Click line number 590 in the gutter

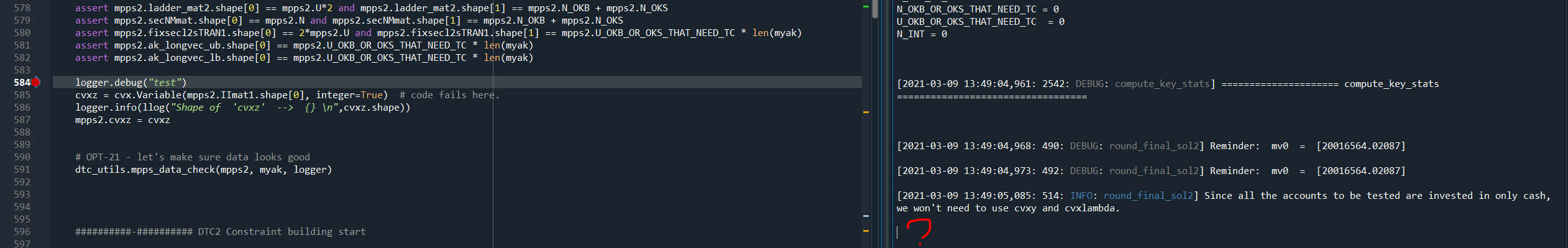22,157
